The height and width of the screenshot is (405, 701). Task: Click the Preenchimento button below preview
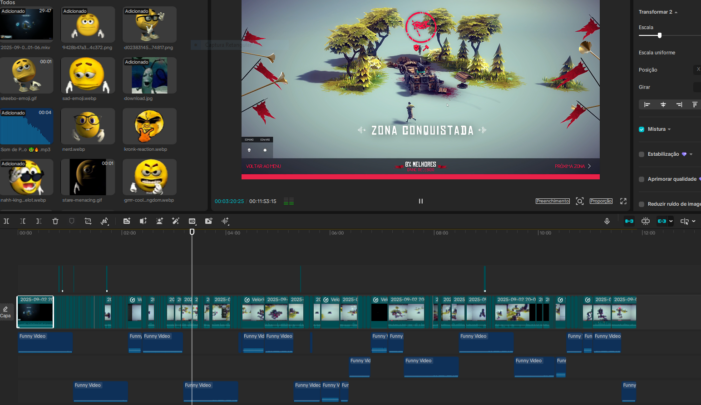point(553,201)
